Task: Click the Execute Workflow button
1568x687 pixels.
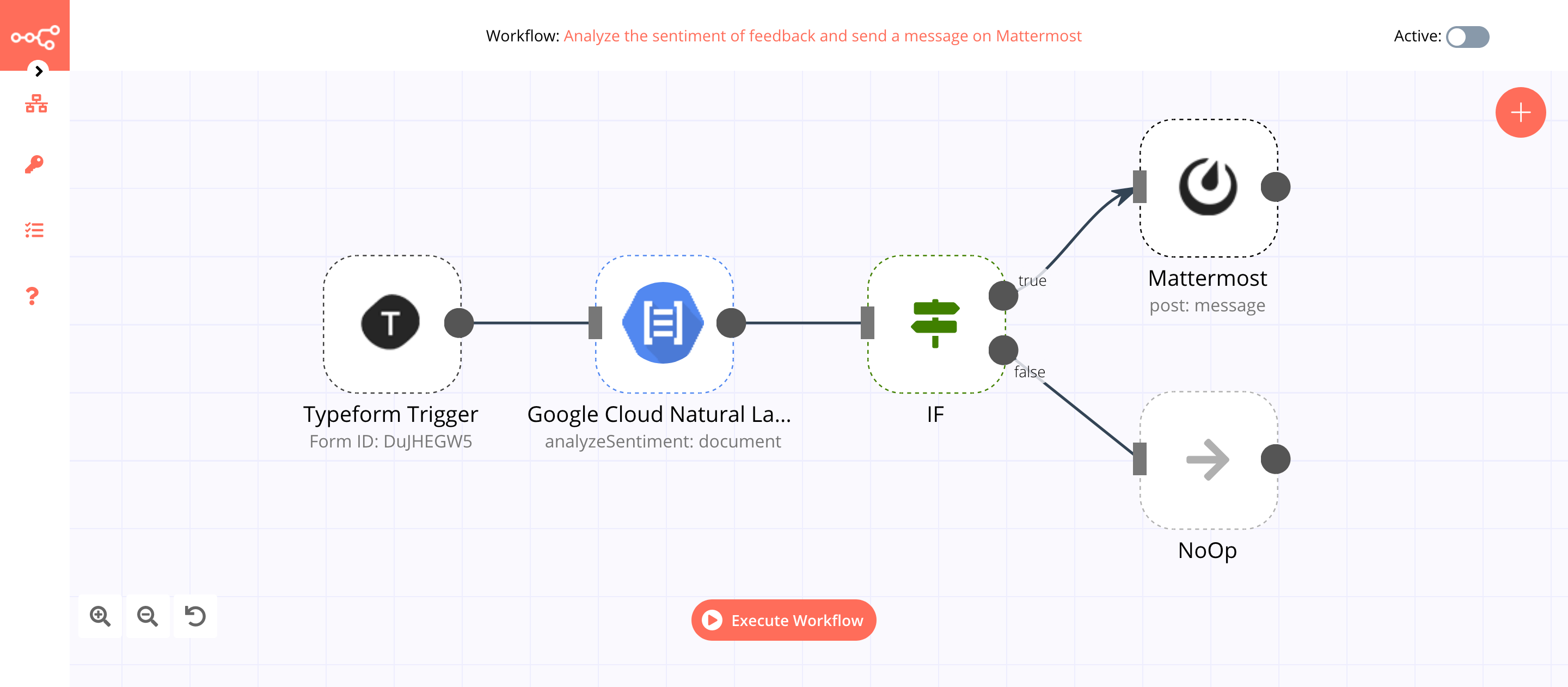Action: pyautogui.click(x=784, y=621)
